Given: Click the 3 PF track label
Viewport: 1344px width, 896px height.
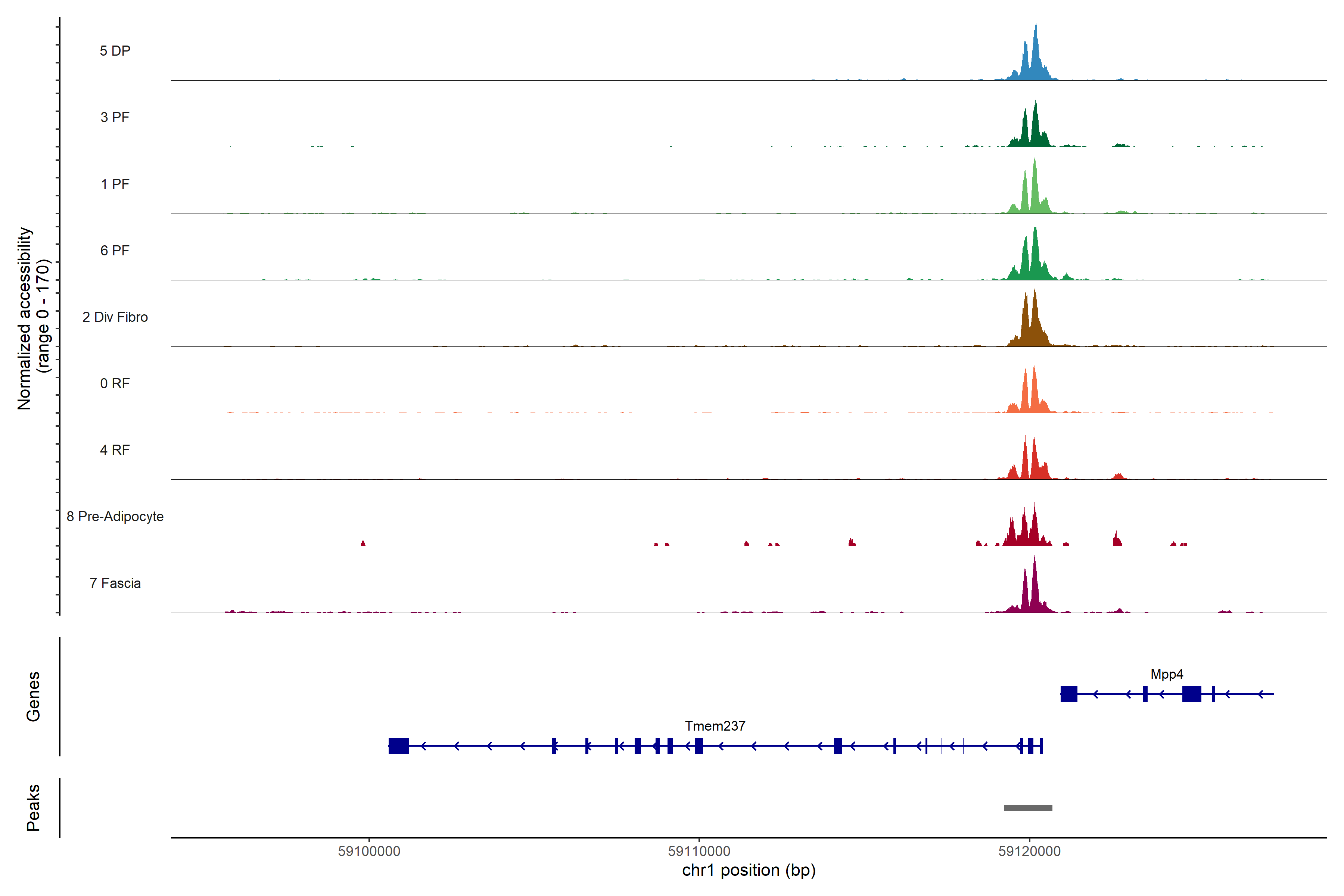Looking at the screenshot, I should tap(115, 117).
